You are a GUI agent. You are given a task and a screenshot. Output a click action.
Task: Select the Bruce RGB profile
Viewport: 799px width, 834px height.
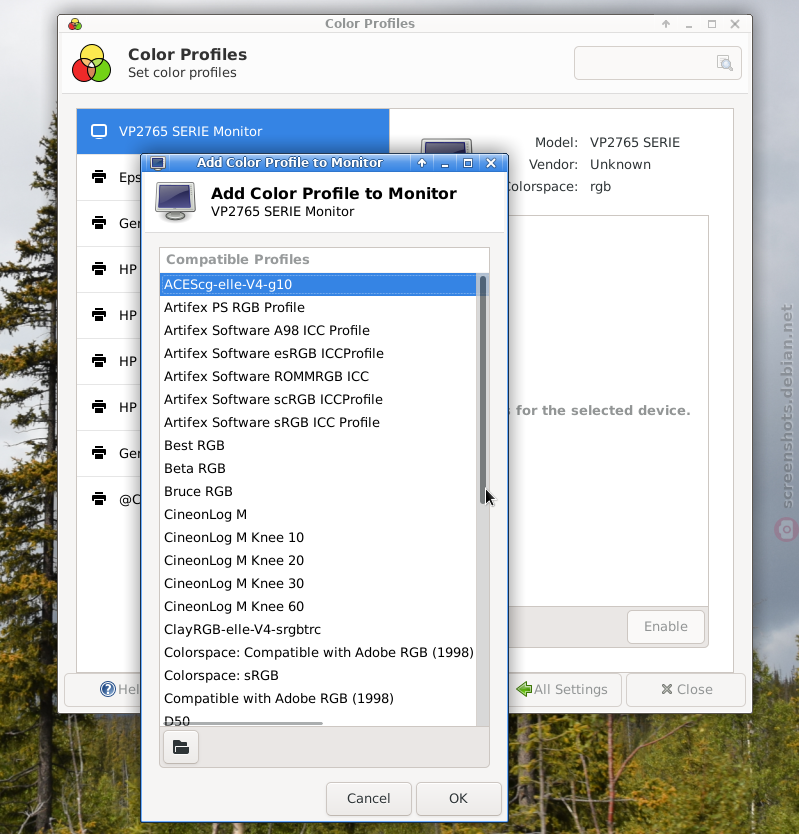pyautogui.click(x=318, y=491)
